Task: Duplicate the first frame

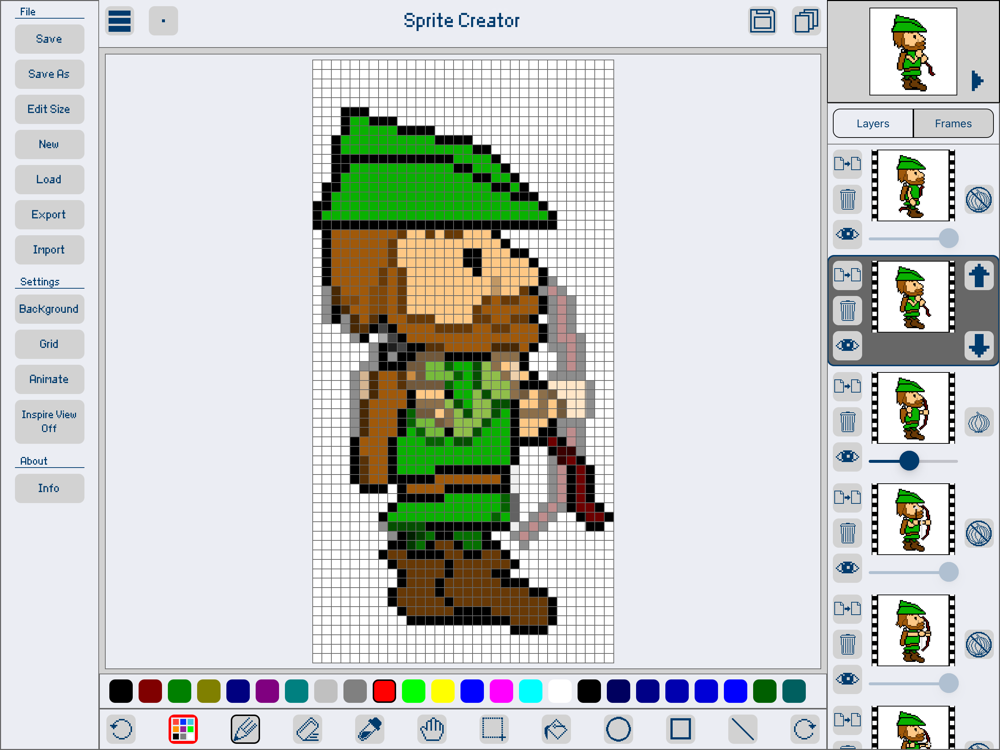Action: (x=848, y=165)
